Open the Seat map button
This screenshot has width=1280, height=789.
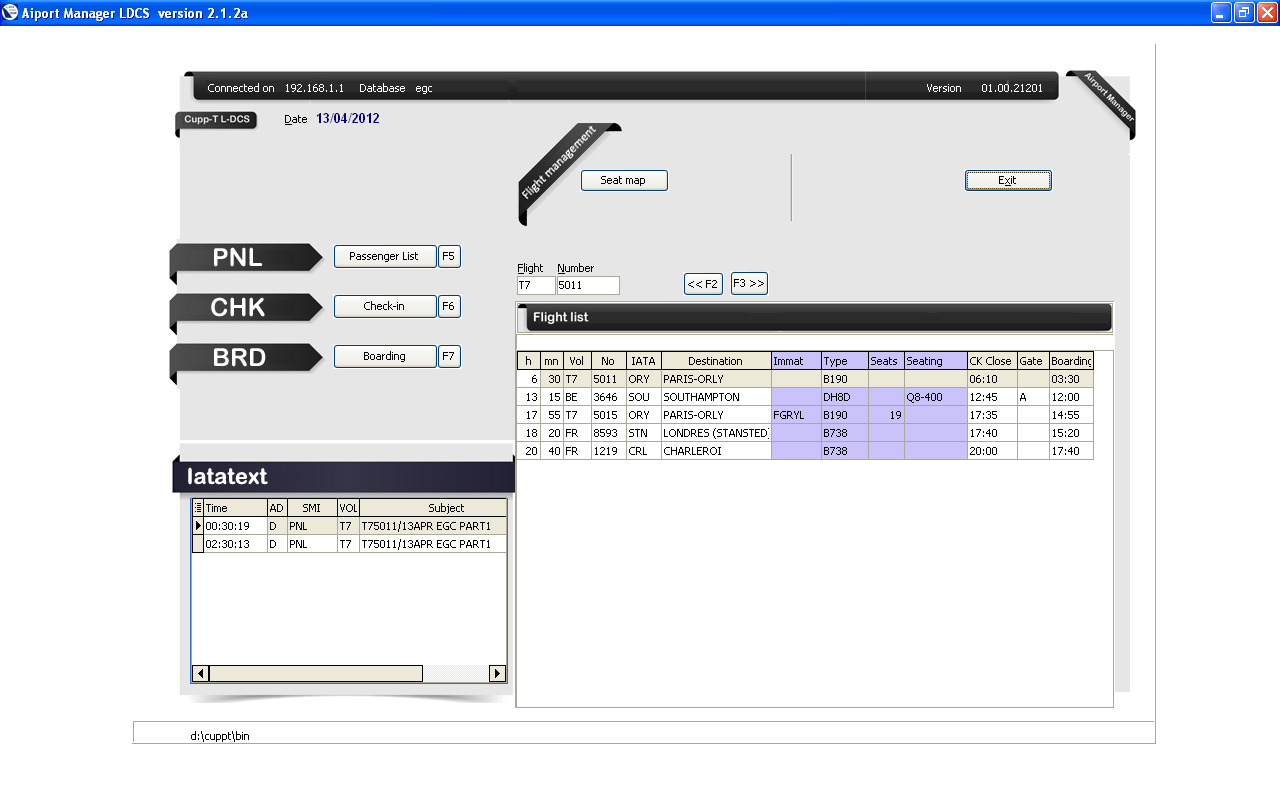click(x=623, y=181)
